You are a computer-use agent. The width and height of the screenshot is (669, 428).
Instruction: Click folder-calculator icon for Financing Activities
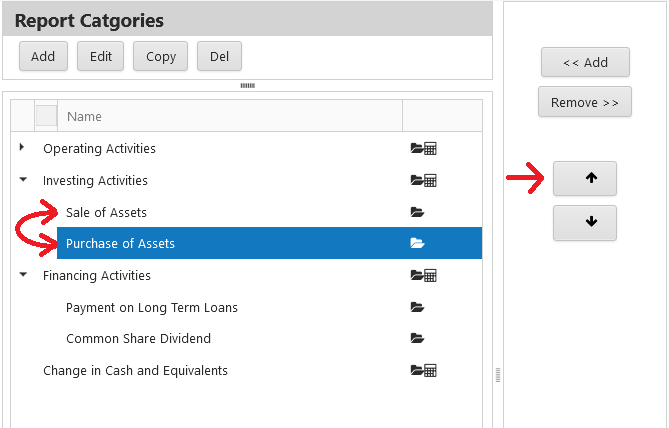coord(423,276)
